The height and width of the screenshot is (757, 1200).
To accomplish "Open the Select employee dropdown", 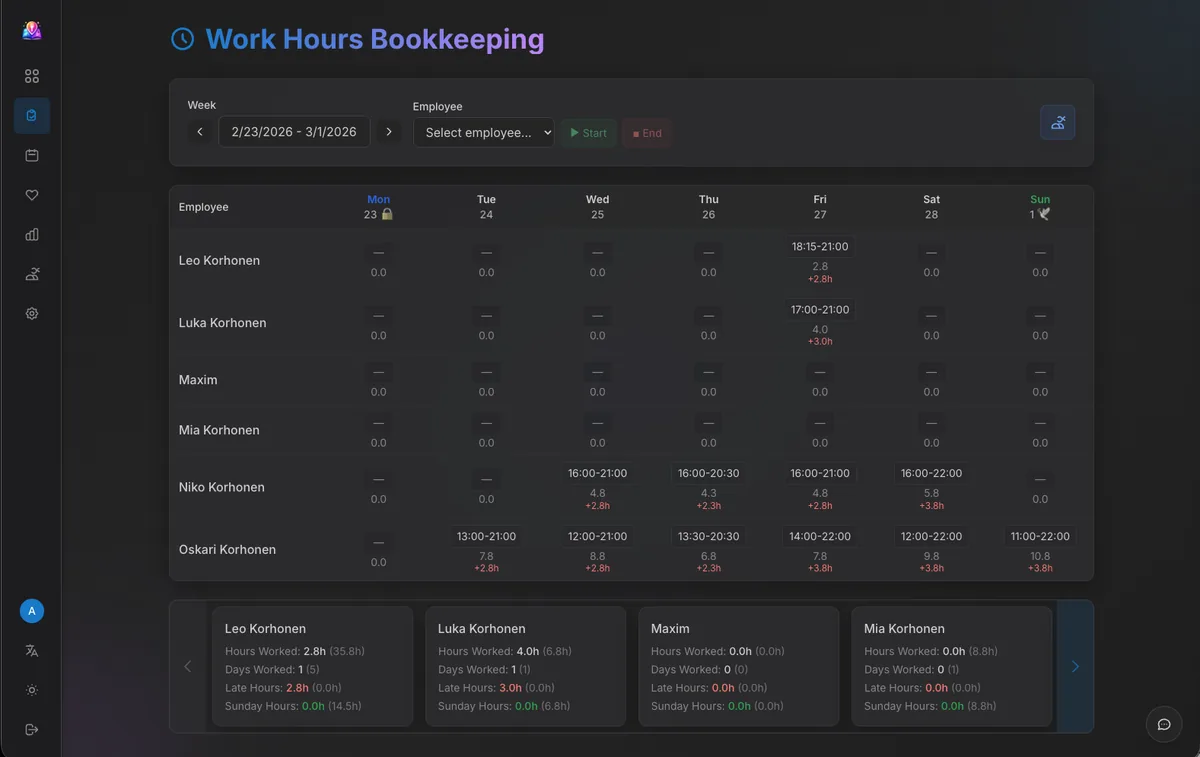I will [483, 131].
